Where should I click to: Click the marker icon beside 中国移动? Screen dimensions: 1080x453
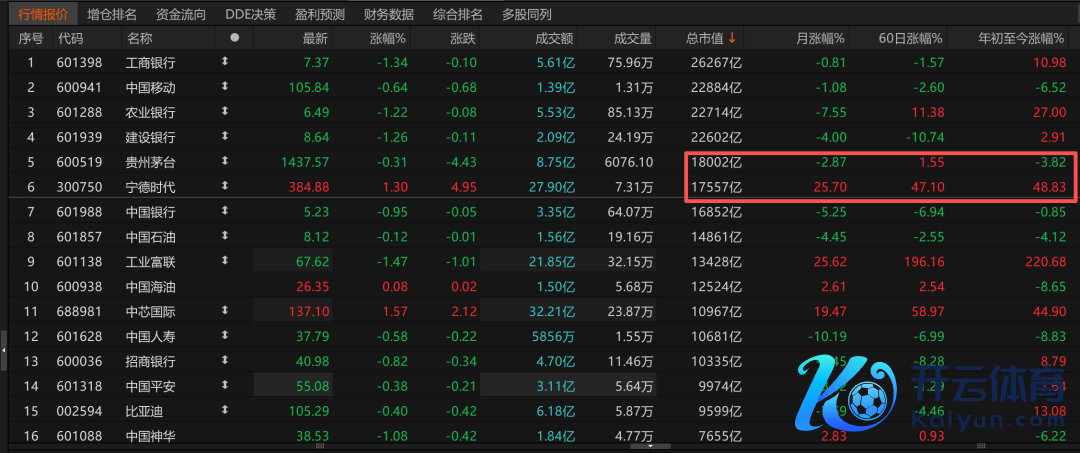225,87
